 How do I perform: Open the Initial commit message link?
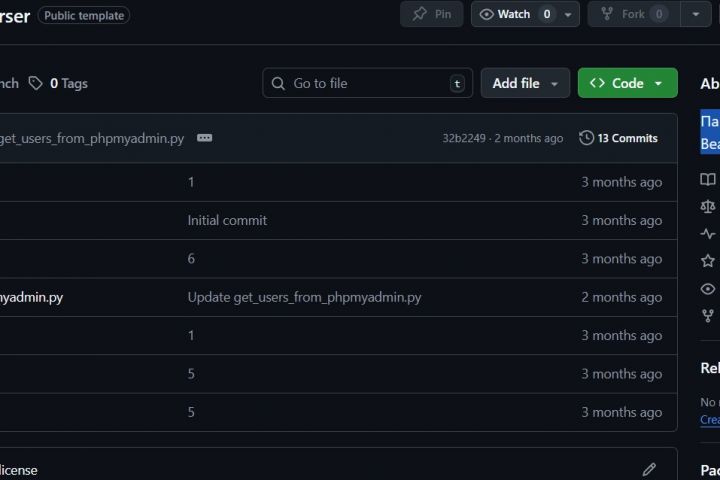[227, 220]
